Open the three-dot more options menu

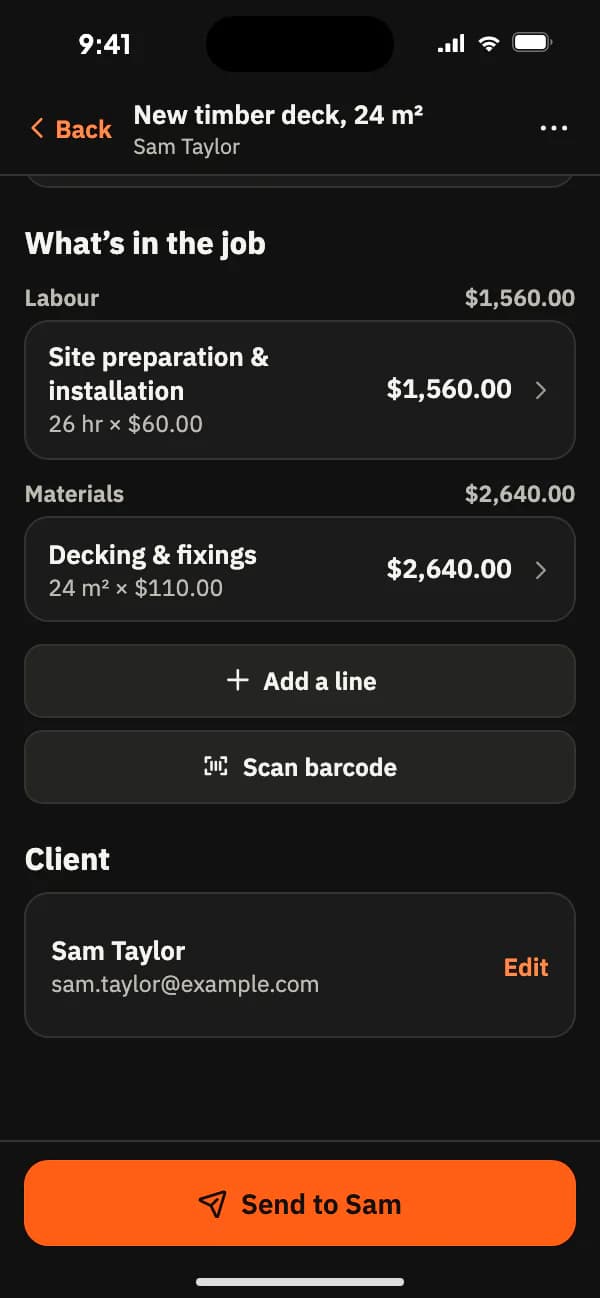tap(553, 129)
